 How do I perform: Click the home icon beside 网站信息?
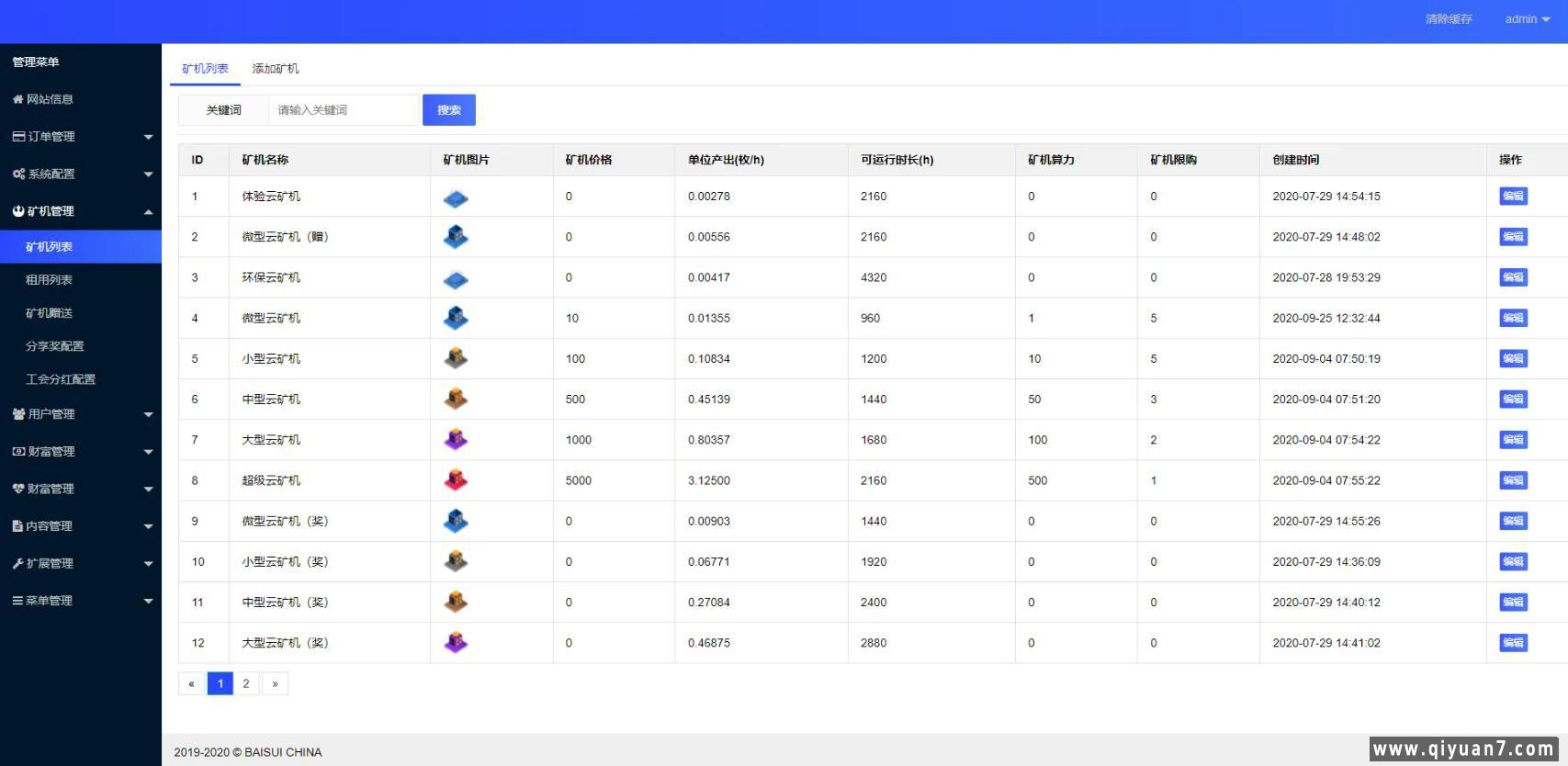[x=17, y=99]
